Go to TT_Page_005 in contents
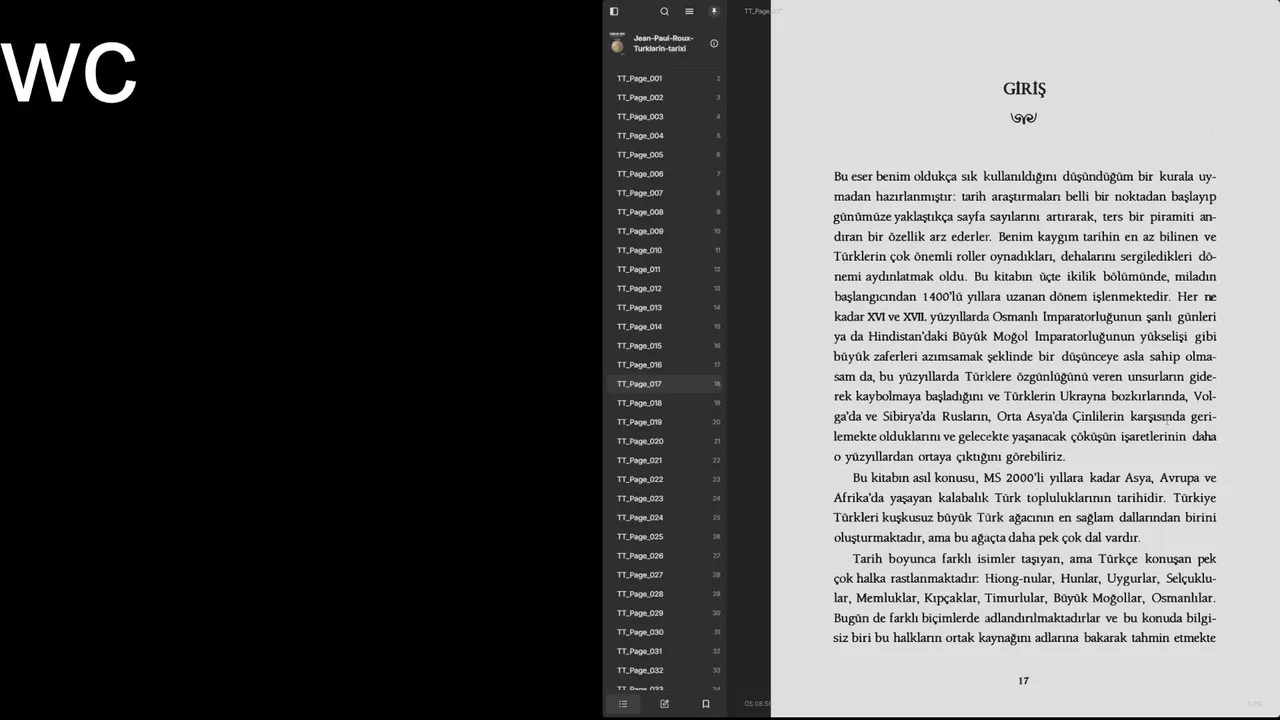This screenshot has height=720, width=1280. pyautogui.click(x=665, y=154)
